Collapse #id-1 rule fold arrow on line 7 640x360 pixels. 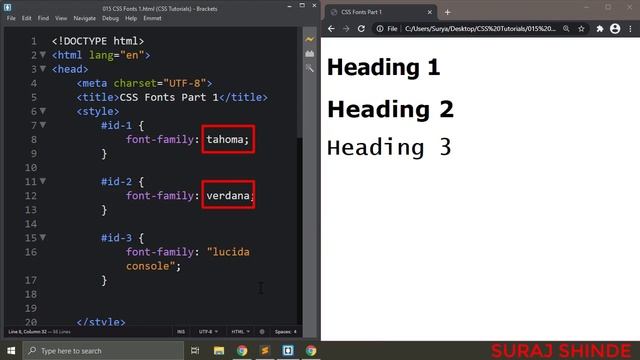(43, 125)
